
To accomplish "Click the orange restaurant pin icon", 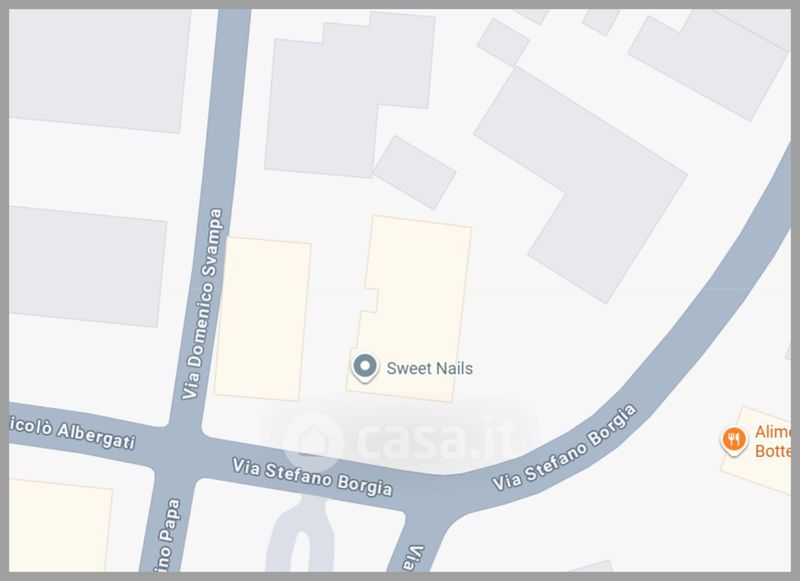I will (734, 440).
